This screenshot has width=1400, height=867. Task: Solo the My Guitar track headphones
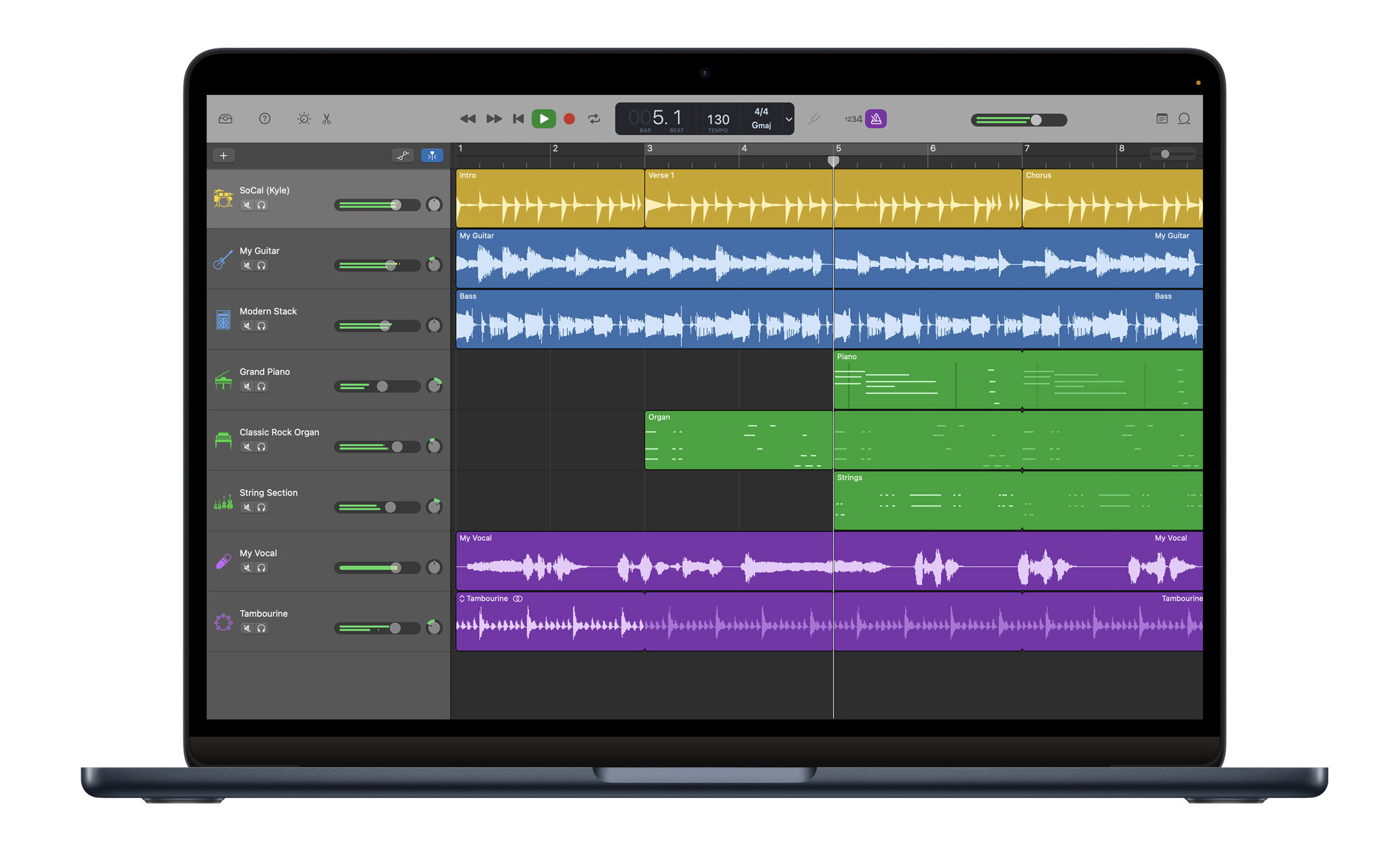(x=262, y=266)
